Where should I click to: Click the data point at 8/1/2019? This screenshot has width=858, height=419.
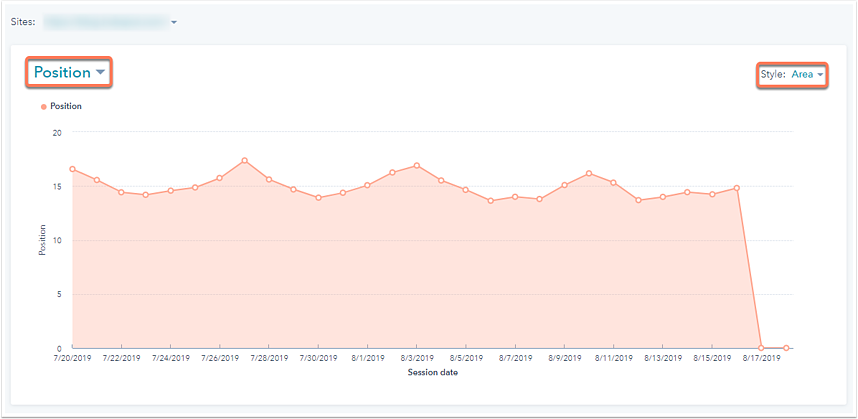pyautogui.click(x=367, y=185)
